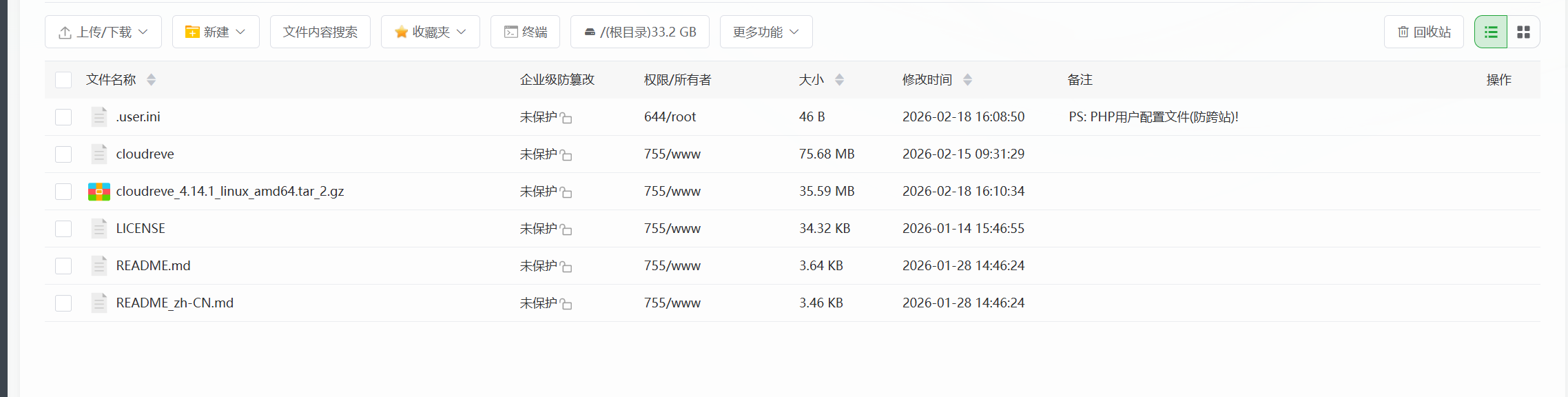Click the date 2026-01-14 15:46:55
Viewport: 1568px width, 397px height.
963,228
